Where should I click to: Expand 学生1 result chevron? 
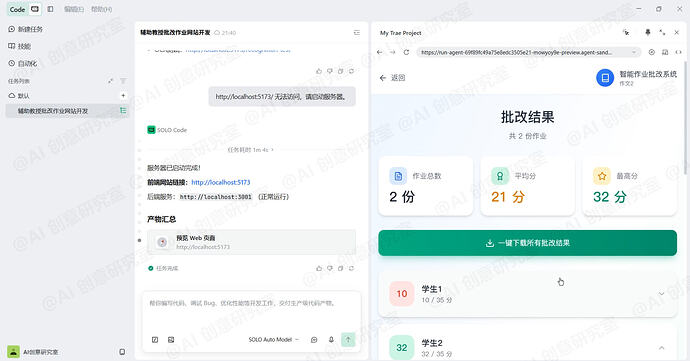(x=661, y=294)
